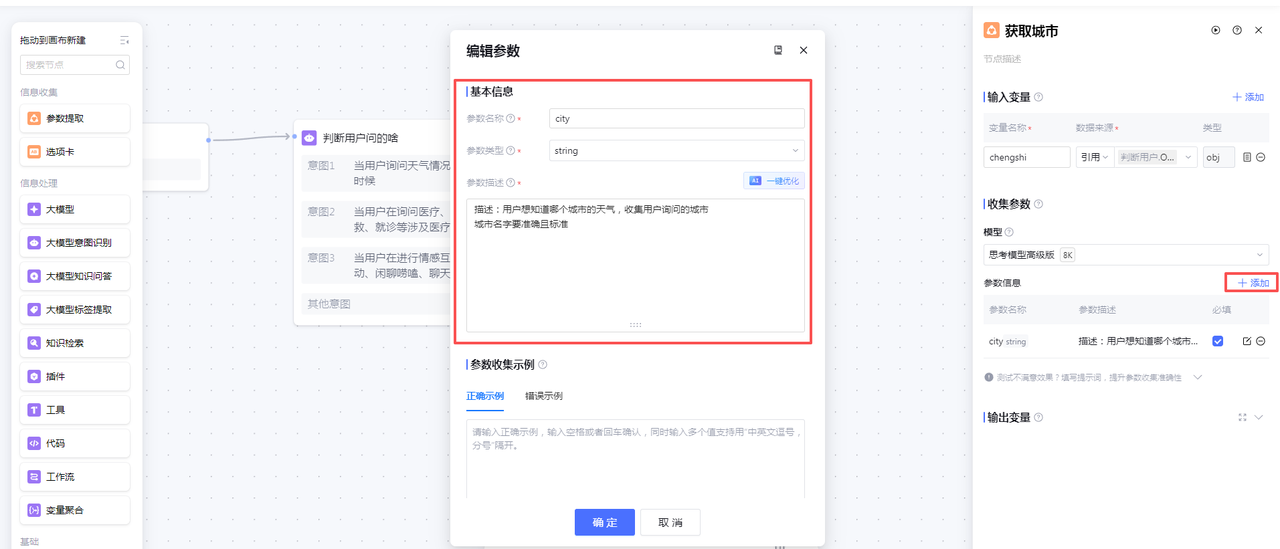This screenshot has height=549, width=1280.
Task: Select 其他意图 row in intent node
Action: [x=377, y=303]
